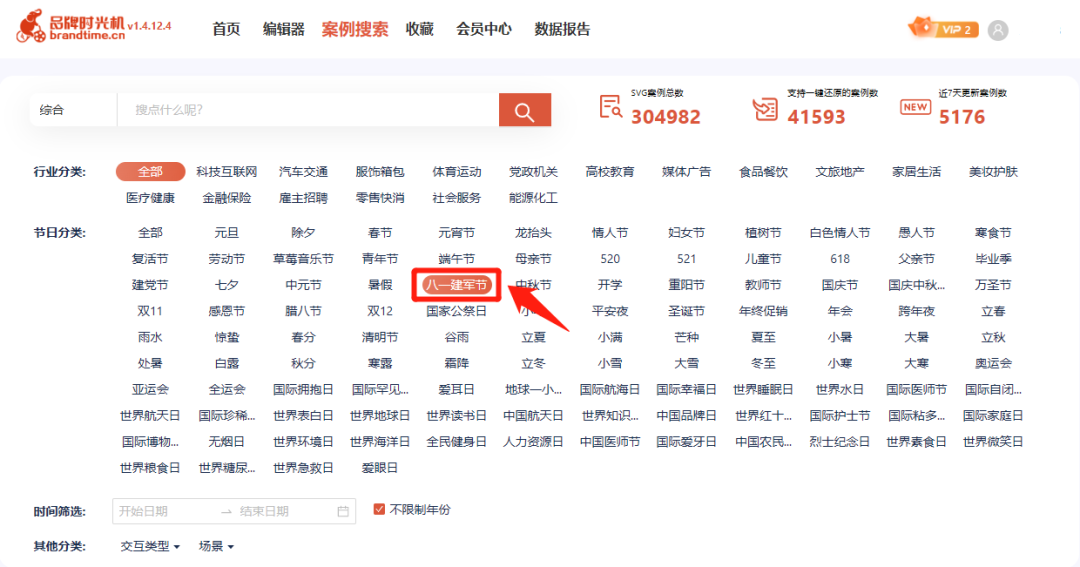The image size is (1080, 567).
Task: Choose the 春节 holiday filter
Action: click(x=380, y=233)
